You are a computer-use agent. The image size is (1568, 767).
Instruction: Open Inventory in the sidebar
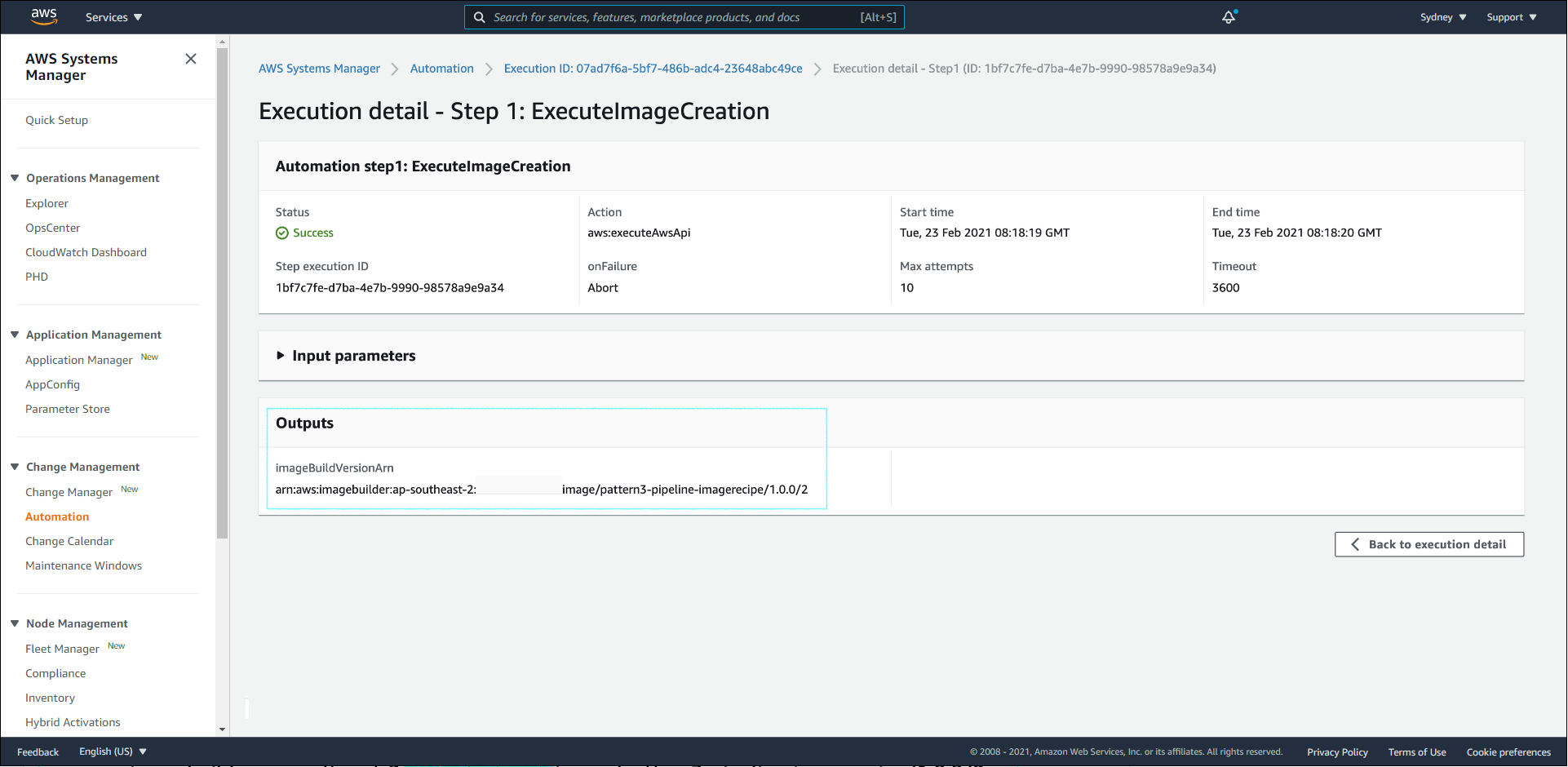pyautogui.click(x=50, y=698)
